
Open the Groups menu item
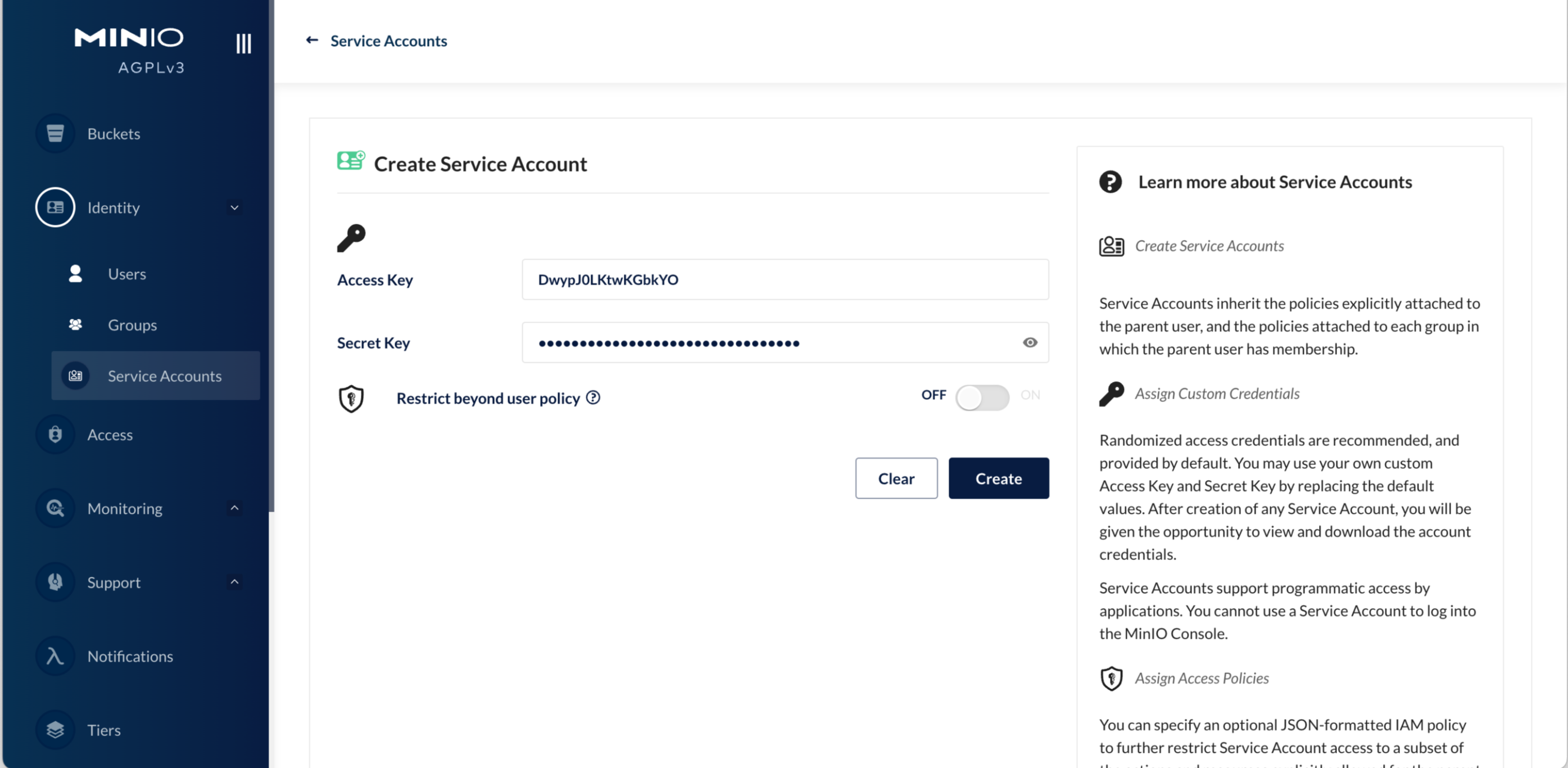pyautogui.click(x=132, y=325)
